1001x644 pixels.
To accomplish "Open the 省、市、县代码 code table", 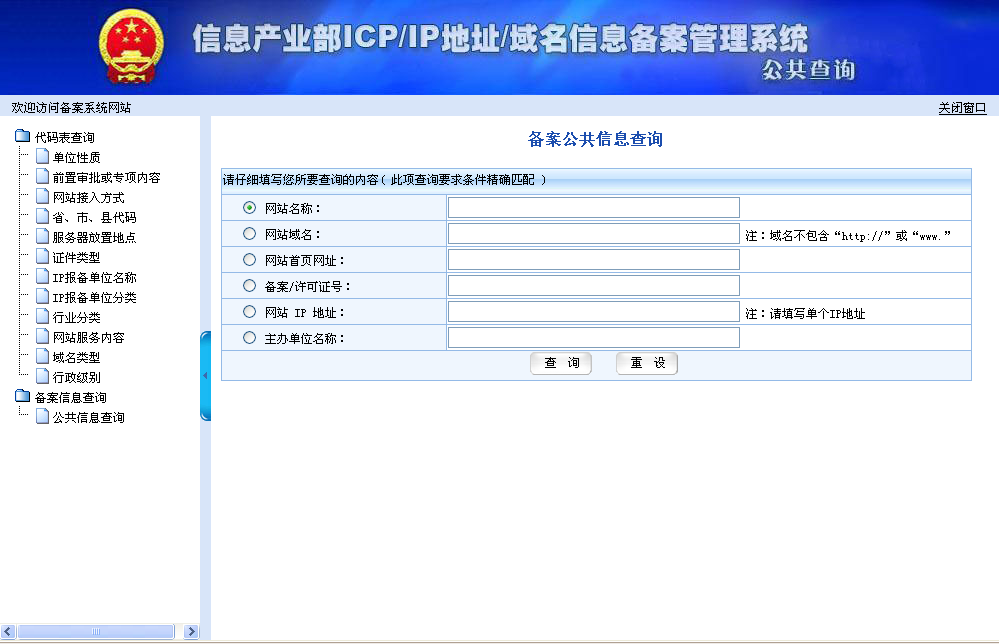I will [94, 217].
